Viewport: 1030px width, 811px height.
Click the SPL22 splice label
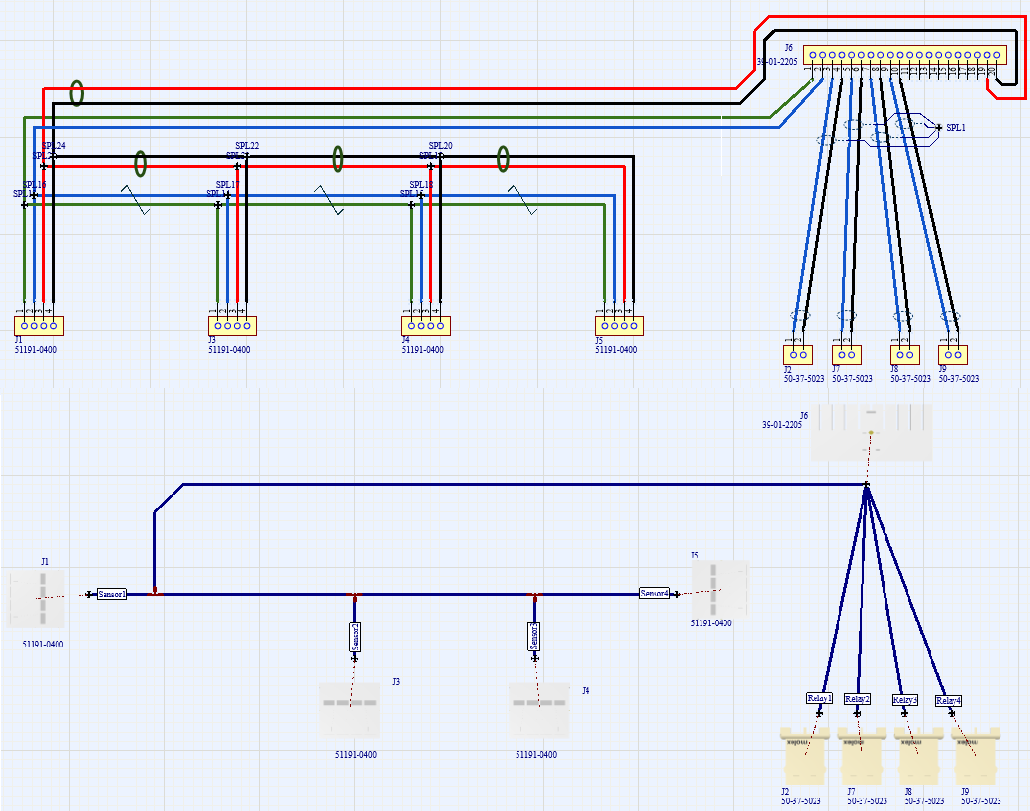click(x=247, y=146)
